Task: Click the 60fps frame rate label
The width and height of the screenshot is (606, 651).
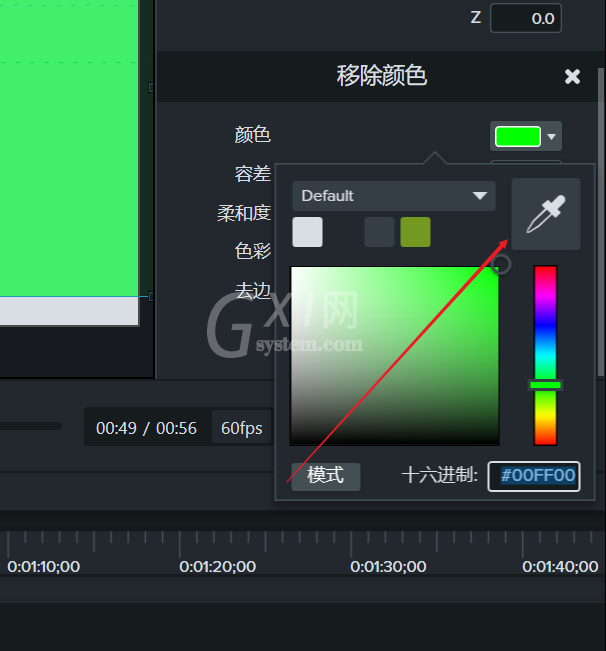Action: (x=242, y=428)
